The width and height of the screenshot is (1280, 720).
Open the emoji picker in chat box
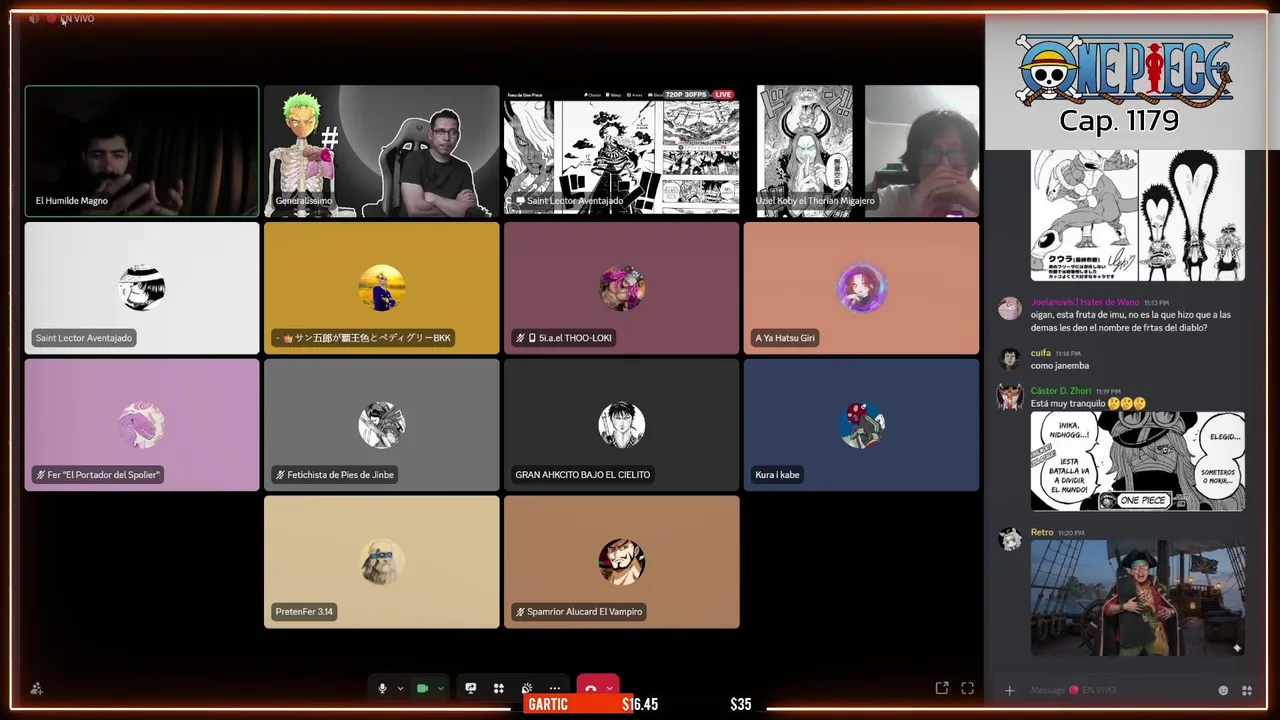1223,690
